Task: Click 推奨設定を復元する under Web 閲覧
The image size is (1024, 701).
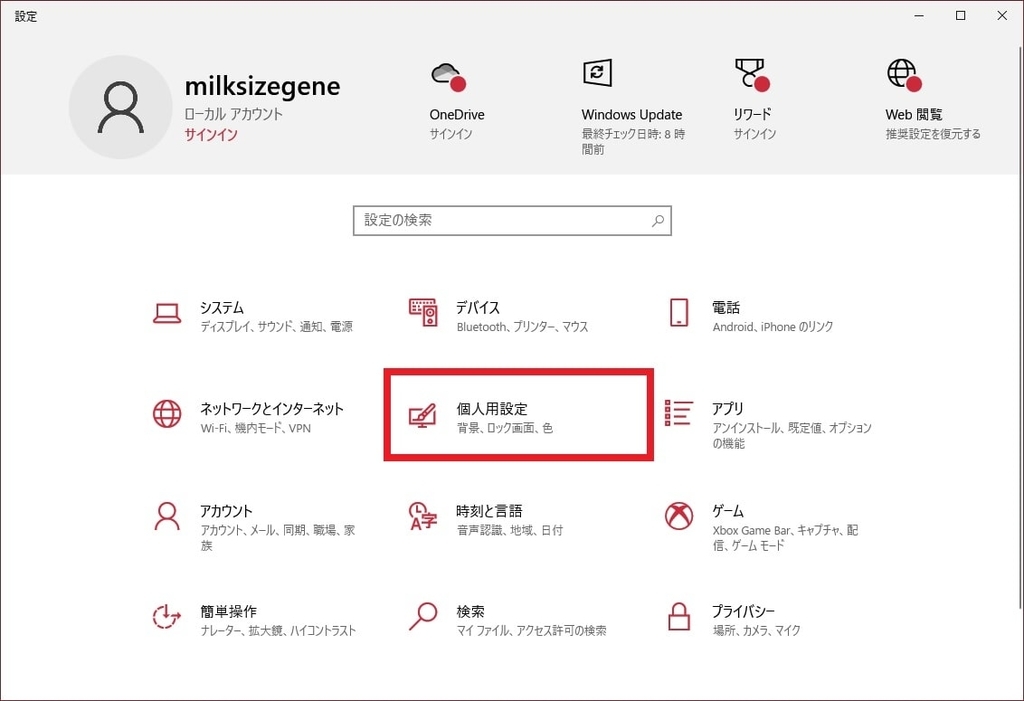Action: pyautogui.click(x=933, y=134)
